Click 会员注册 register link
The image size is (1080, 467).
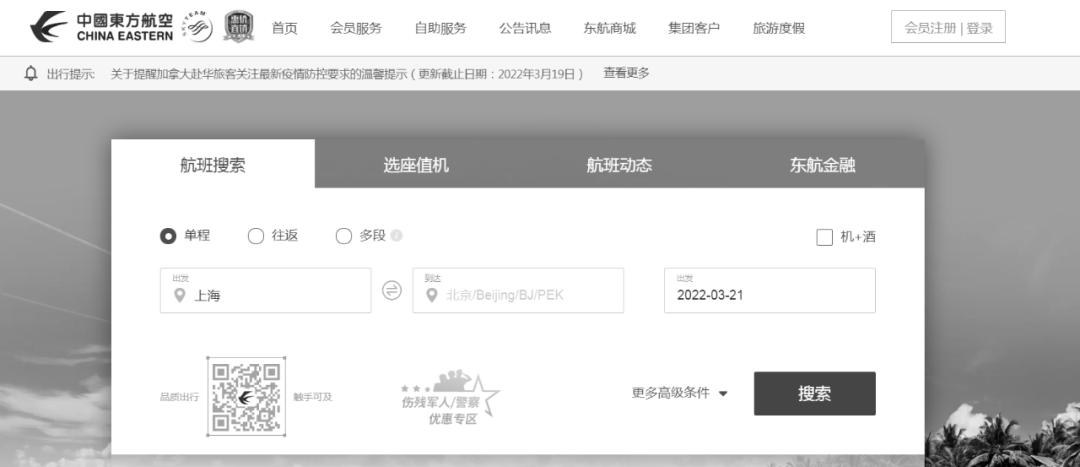(x=930, y=28)
